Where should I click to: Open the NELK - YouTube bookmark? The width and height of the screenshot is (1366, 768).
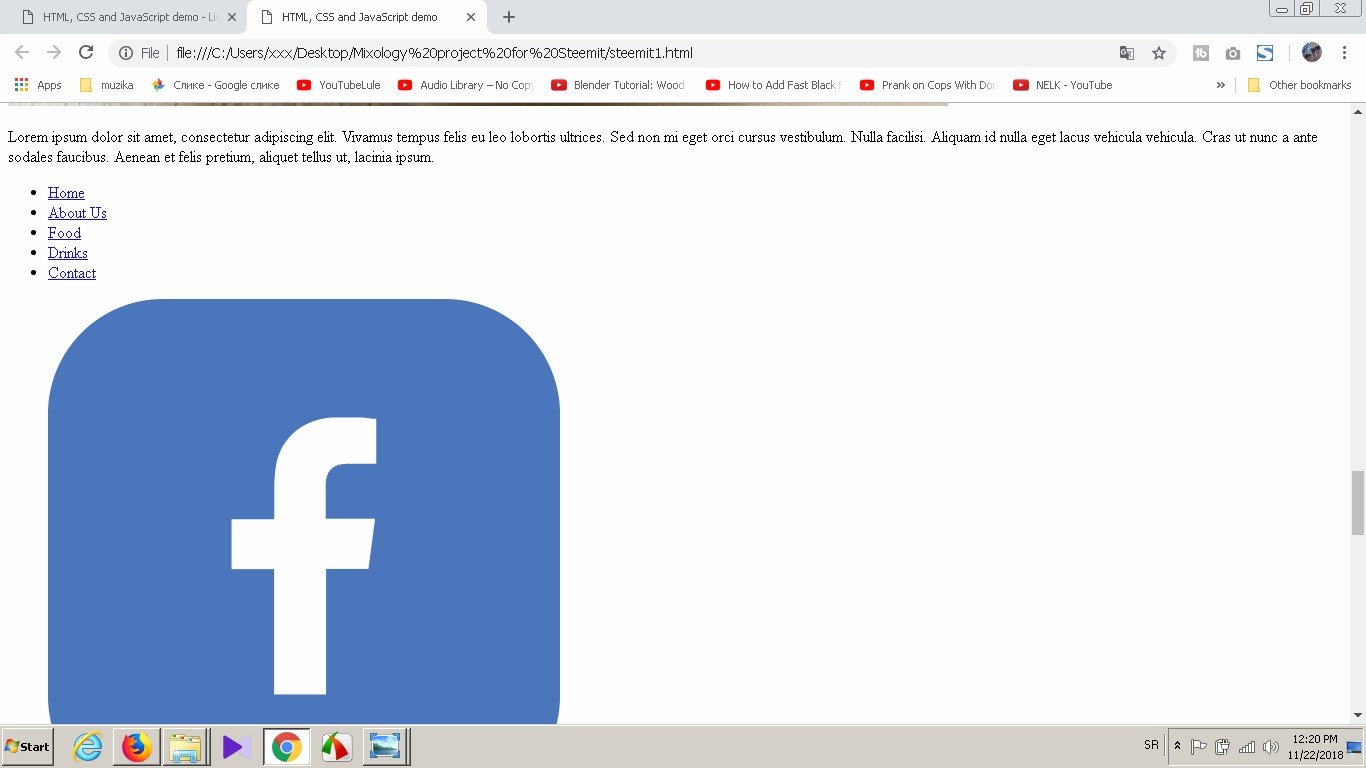(x=1063, y=85)
